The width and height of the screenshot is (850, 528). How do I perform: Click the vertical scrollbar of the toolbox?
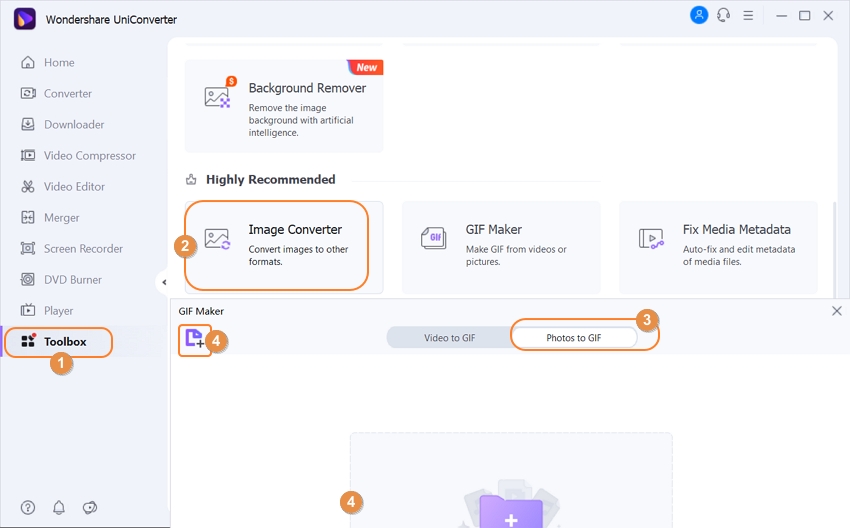point(834,247)
